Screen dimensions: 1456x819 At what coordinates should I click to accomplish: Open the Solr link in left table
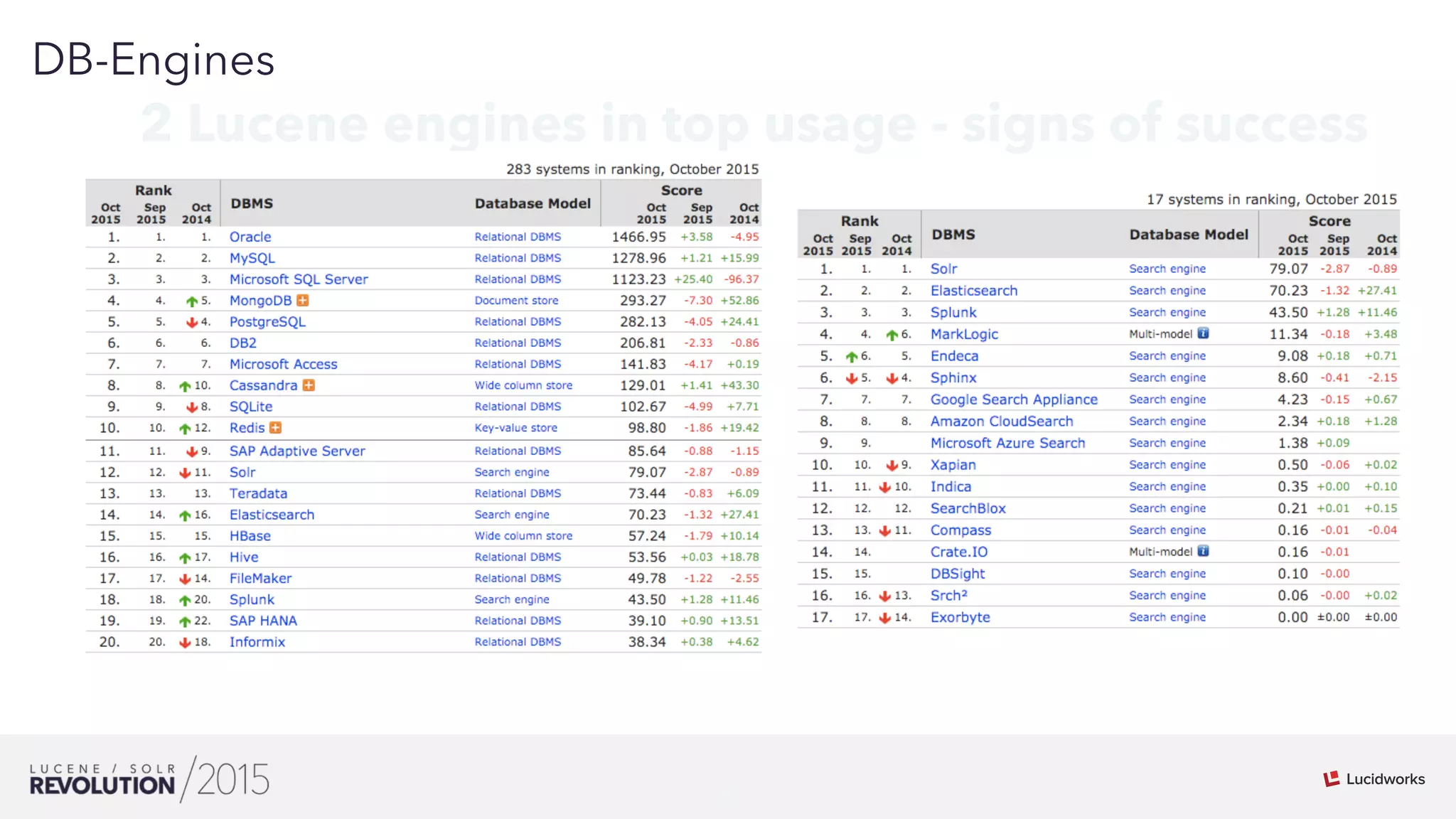(x=242, y=472)
